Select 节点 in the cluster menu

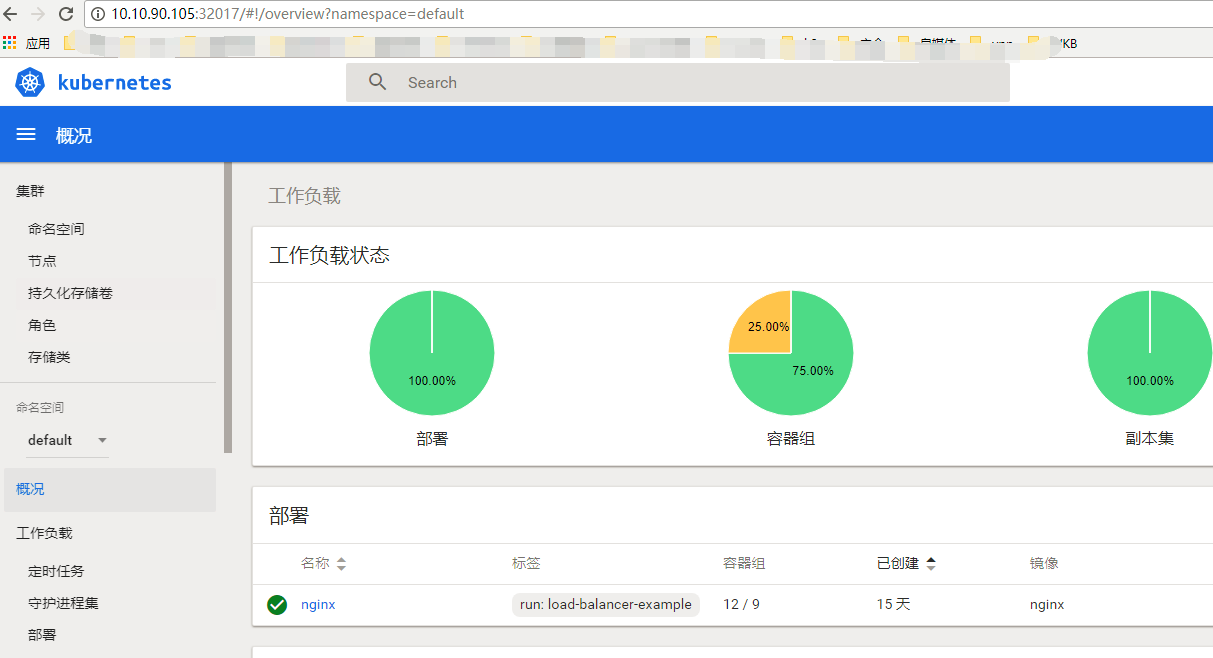[x=42, y=261]
